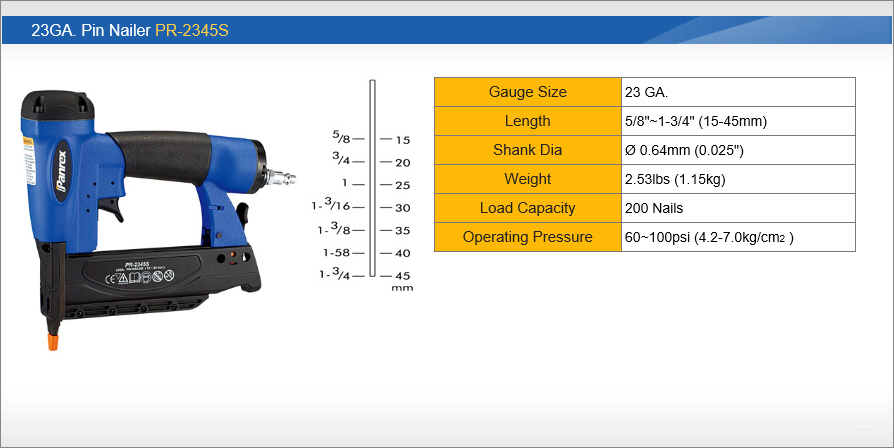
Task: Click the '40' mm mark on scale
Action: click(x=403, y=253)
